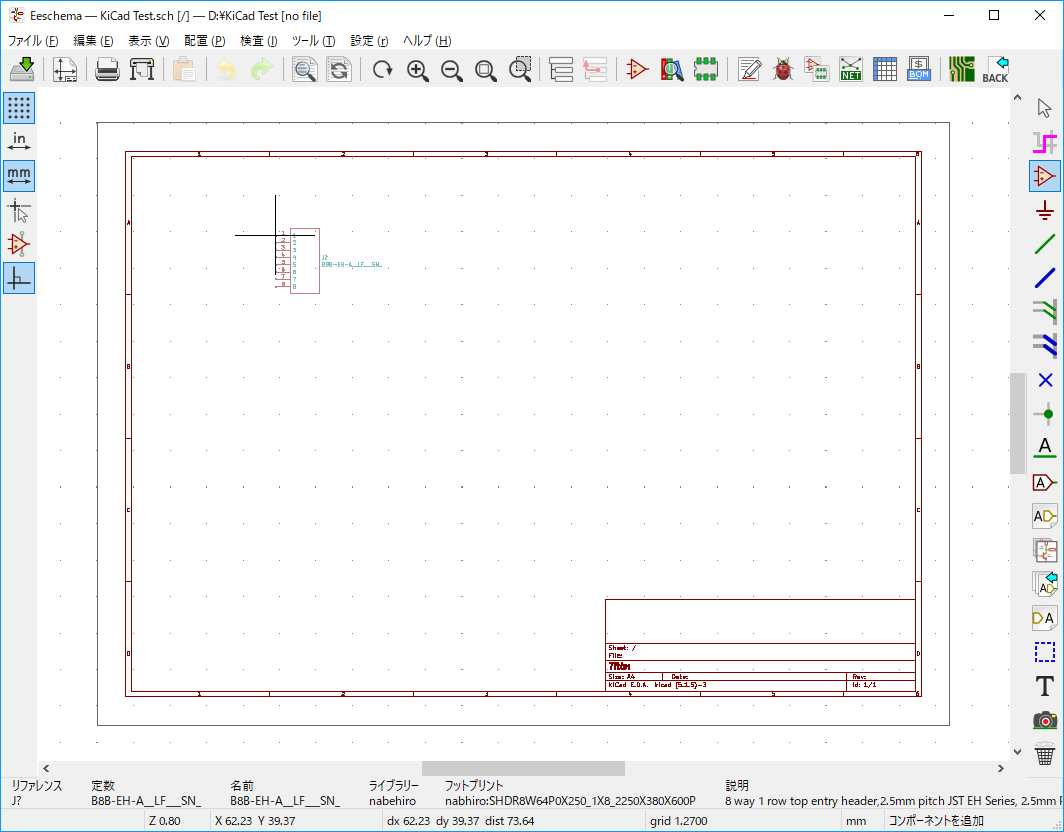Place hierarchical label tool

point(1045,516)
